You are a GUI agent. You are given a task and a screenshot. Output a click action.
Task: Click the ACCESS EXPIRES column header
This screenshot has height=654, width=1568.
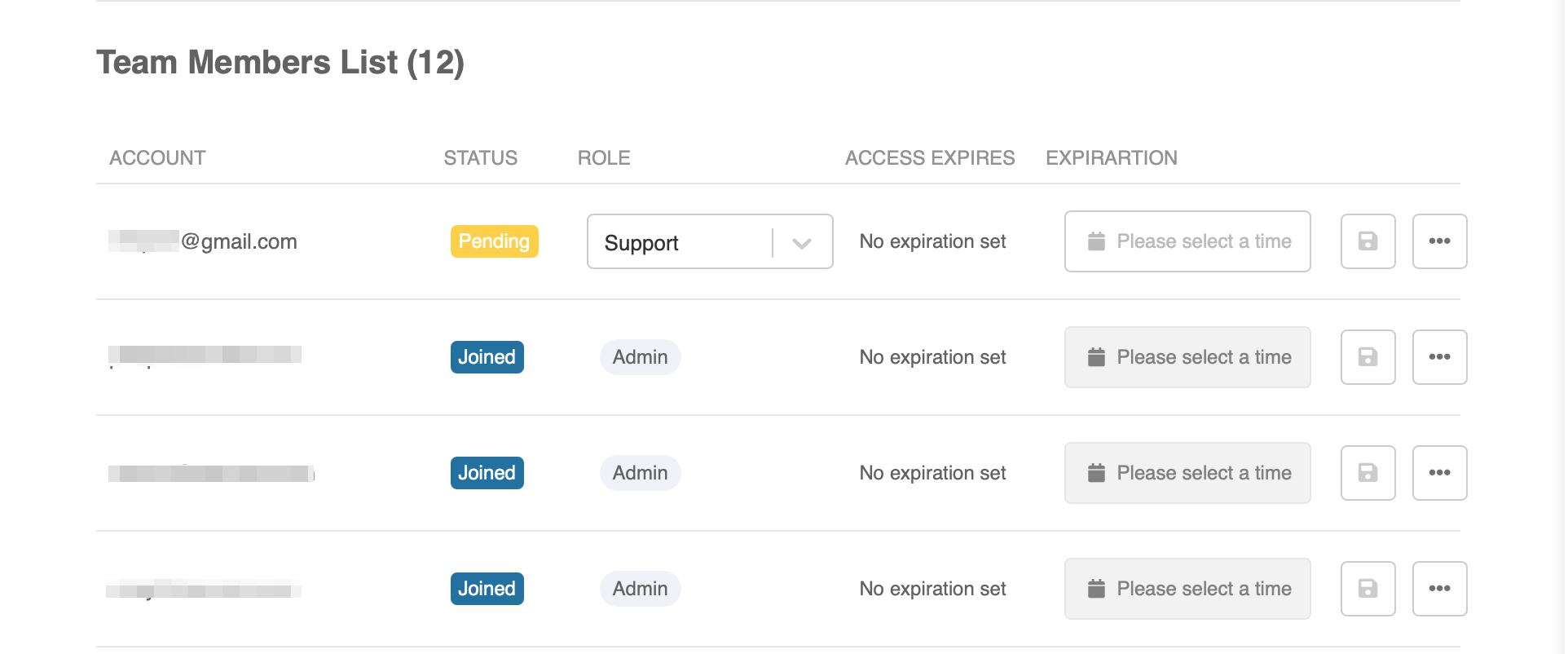(x=929, y=158)
